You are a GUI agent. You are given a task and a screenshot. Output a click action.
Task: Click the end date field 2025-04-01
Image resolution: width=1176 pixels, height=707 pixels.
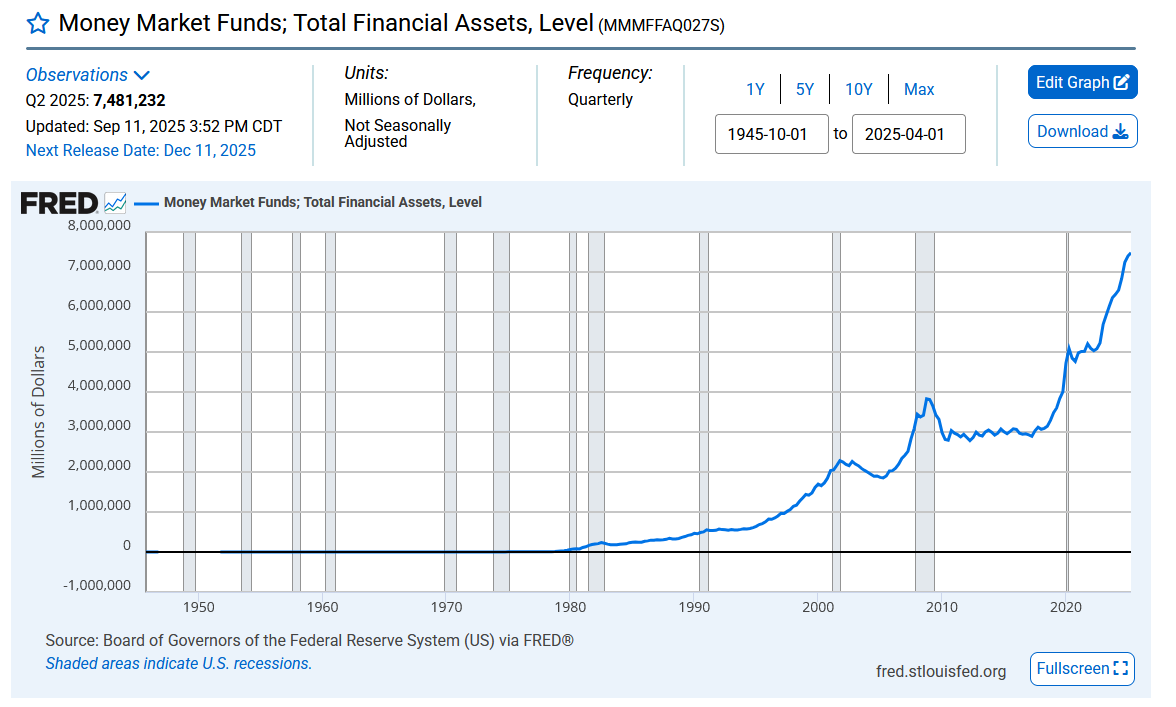click(908, 134)
